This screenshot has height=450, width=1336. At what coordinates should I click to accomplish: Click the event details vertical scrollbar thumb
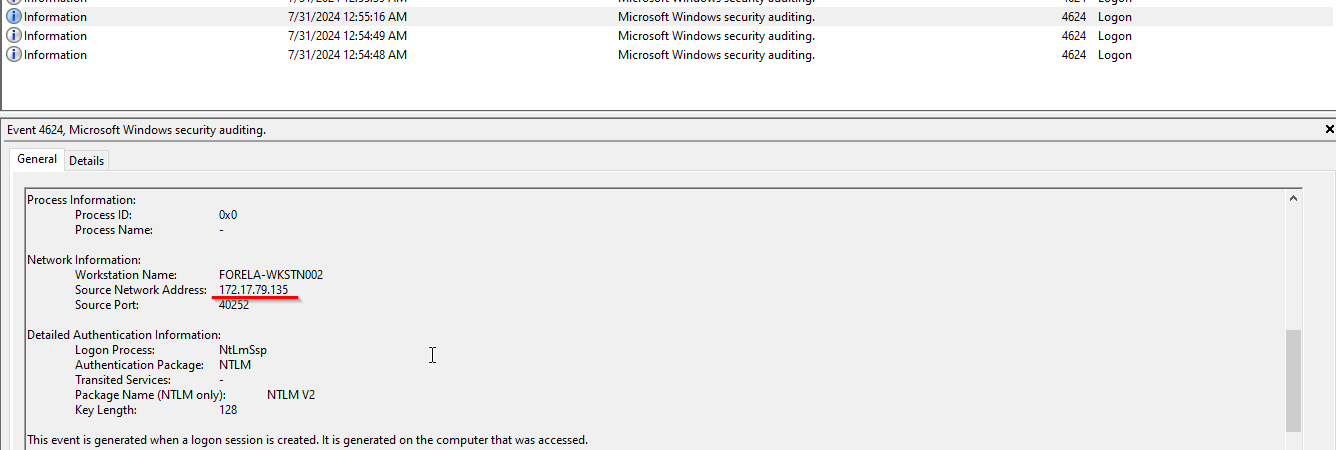(x=1293, y=380)
